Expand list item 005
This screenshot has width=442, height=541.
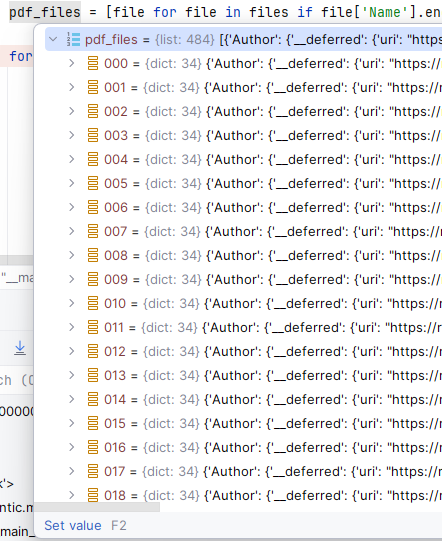click(71, 183)
